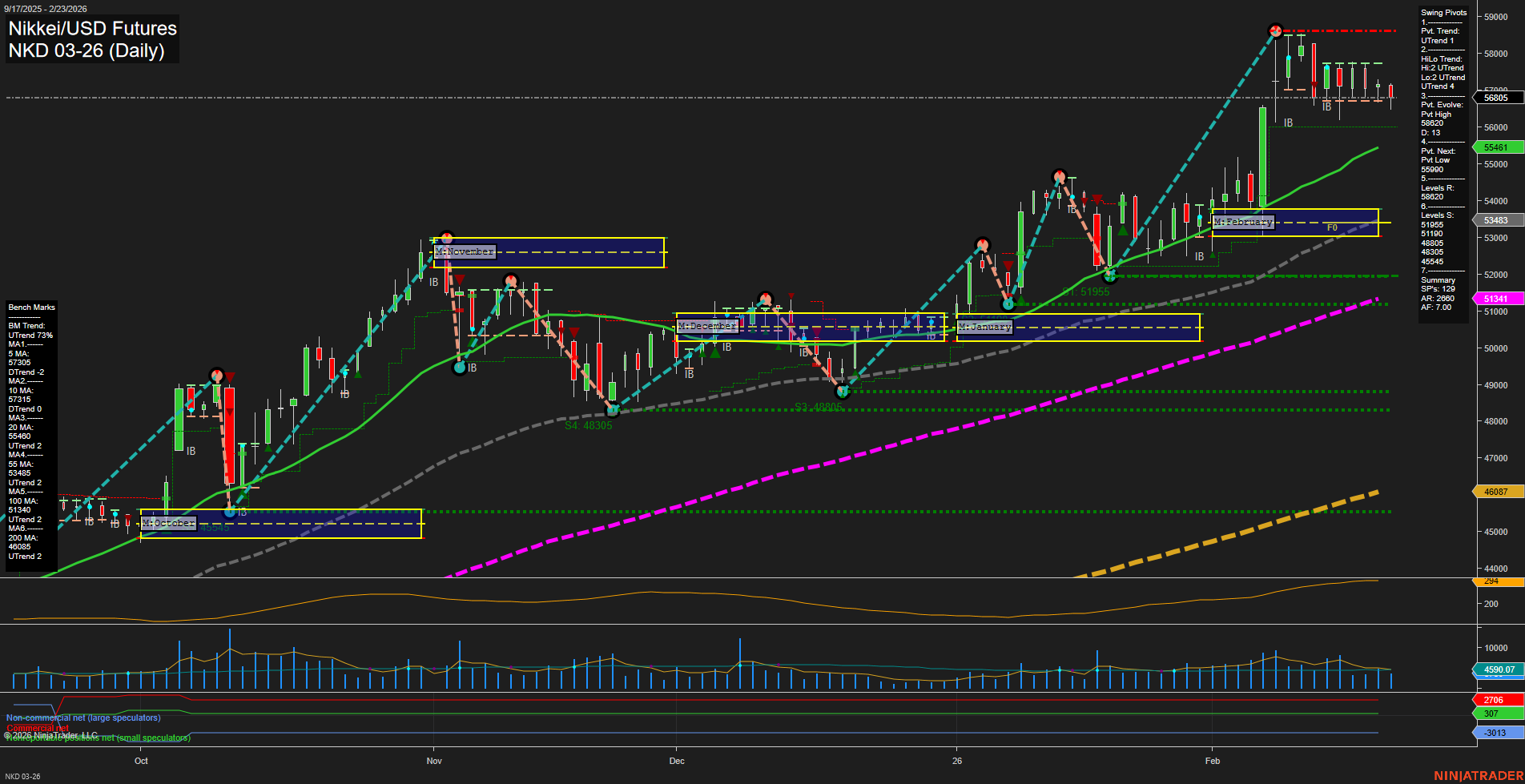Expand the Bench Marks panel on the left
Image resolution: width=1525 pixels, height=784 pixels.
coord(30,307)
